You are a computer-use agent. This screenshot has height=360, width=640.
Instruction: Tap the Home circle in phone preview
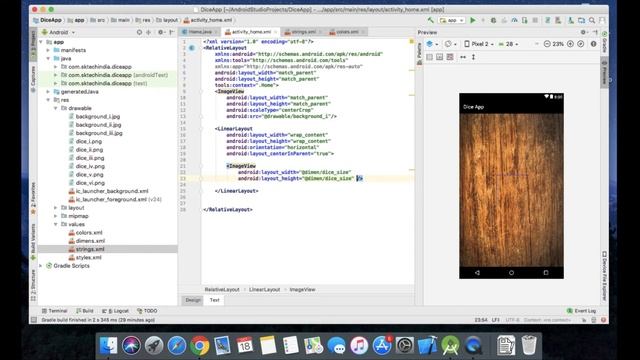pyautogui.click(x=511, y=272)
